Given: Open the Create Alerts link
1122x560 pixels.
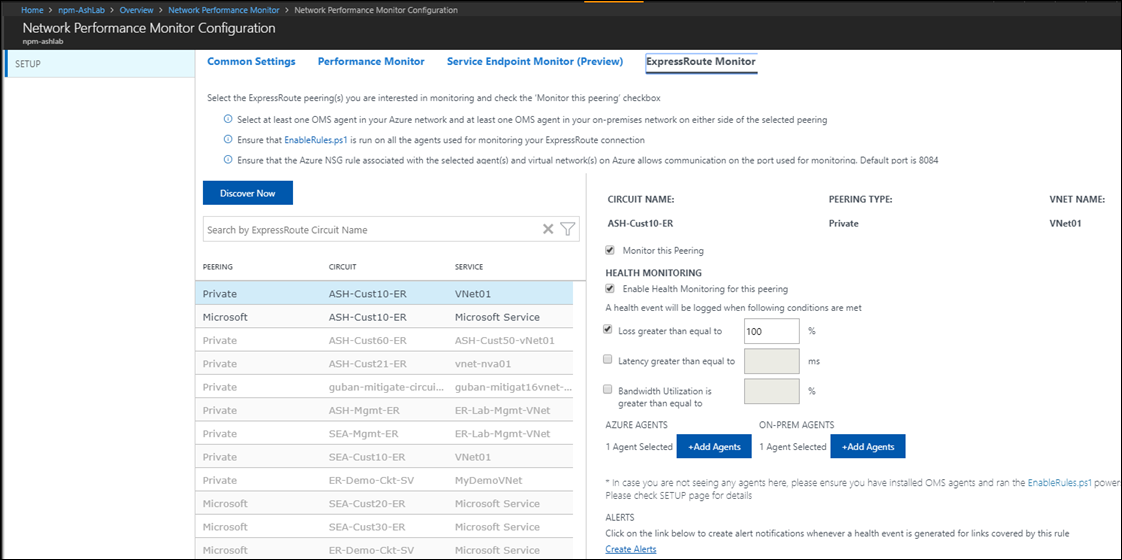Looking at the screenshot, I should tap(630, 549).
